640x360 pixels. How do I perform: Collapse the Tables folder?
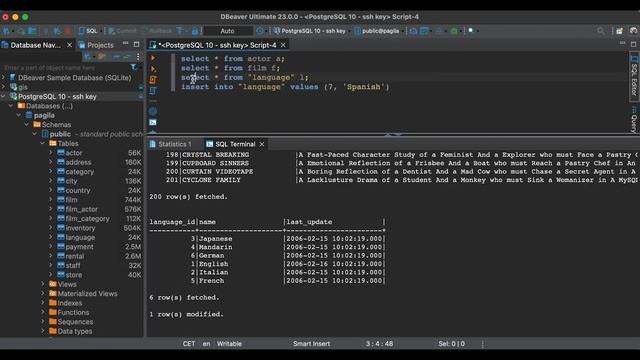(43, 143)
